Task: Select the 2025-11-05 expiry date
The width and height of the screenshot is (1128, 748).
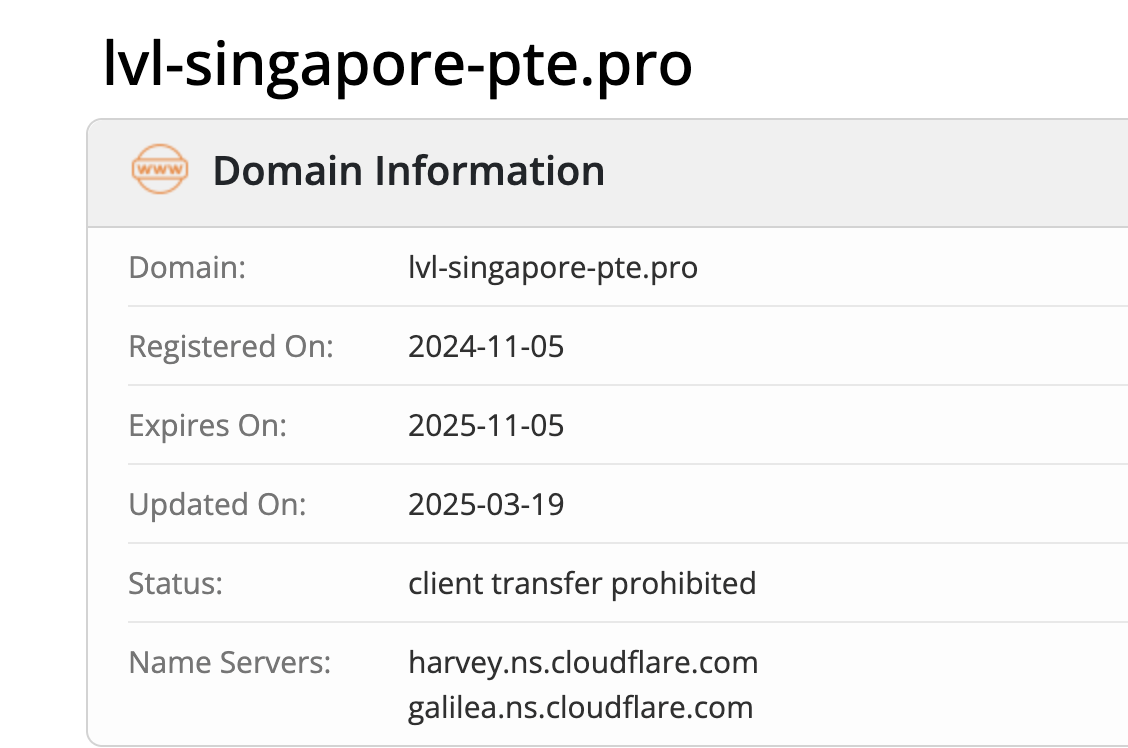Action: coord(486,426)
